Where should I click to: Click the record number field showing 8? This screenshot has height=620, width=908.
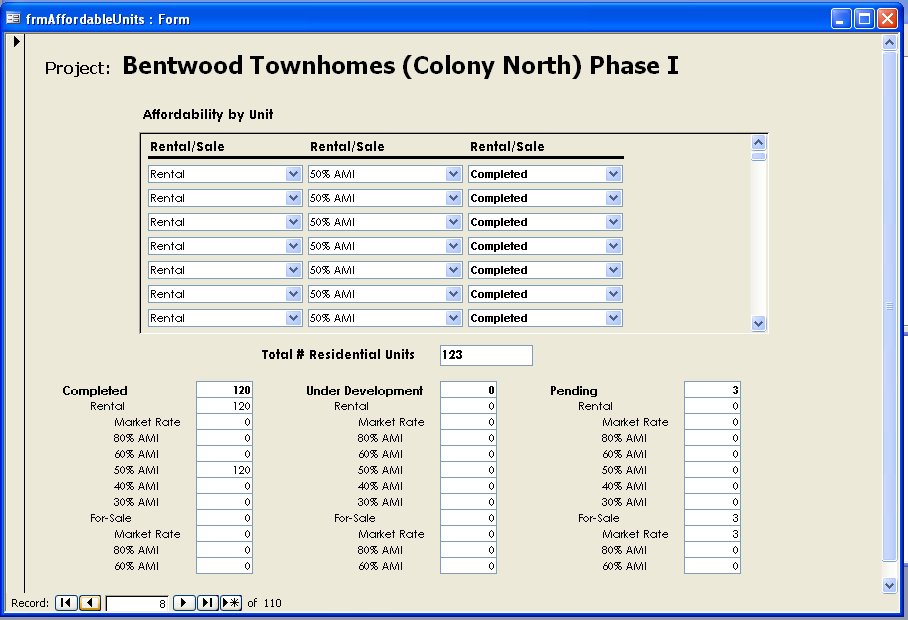[x=138, y=603]
